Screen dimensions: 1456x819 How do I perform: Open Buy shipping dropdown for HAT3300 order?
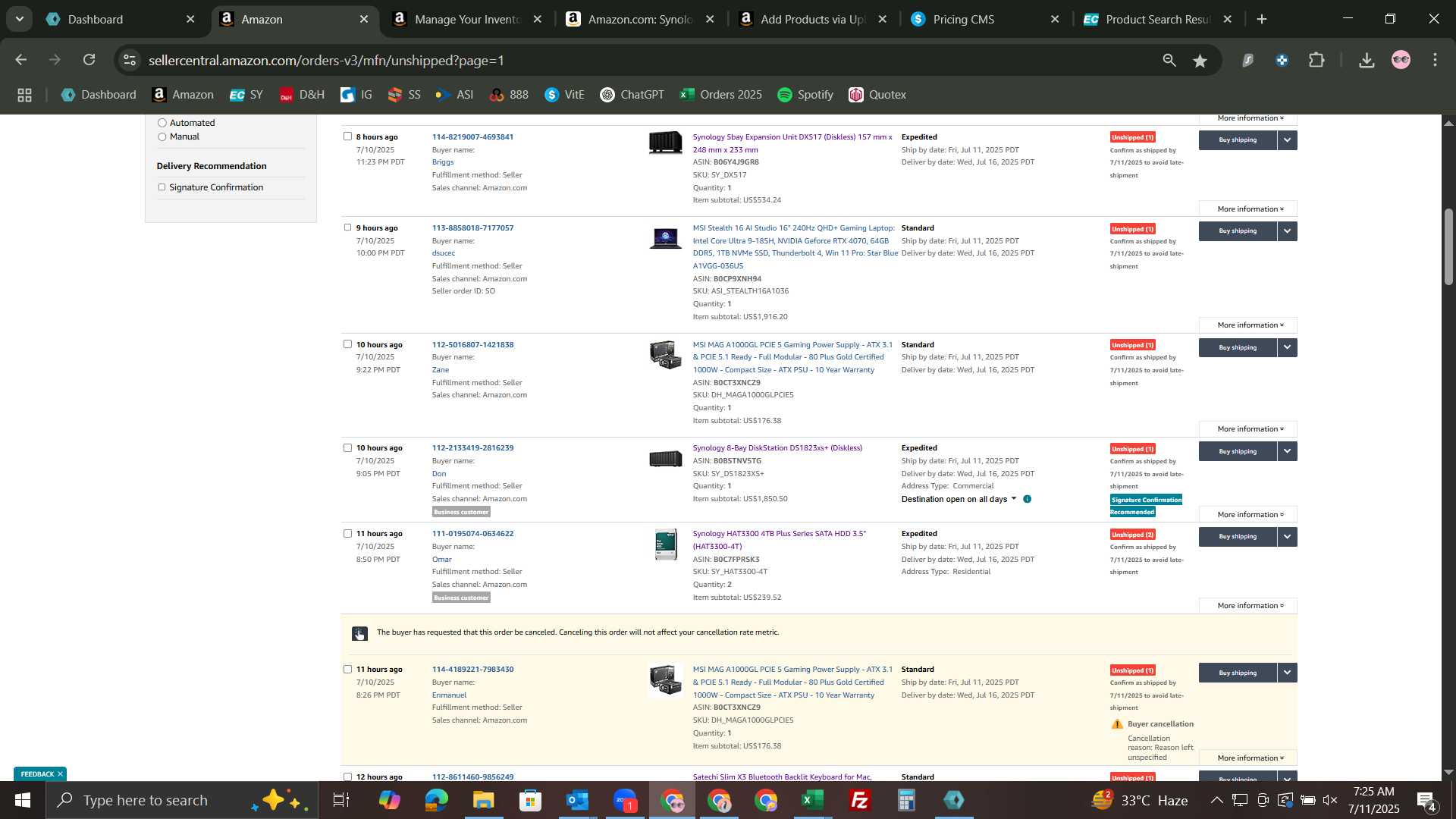(1288, 537)
